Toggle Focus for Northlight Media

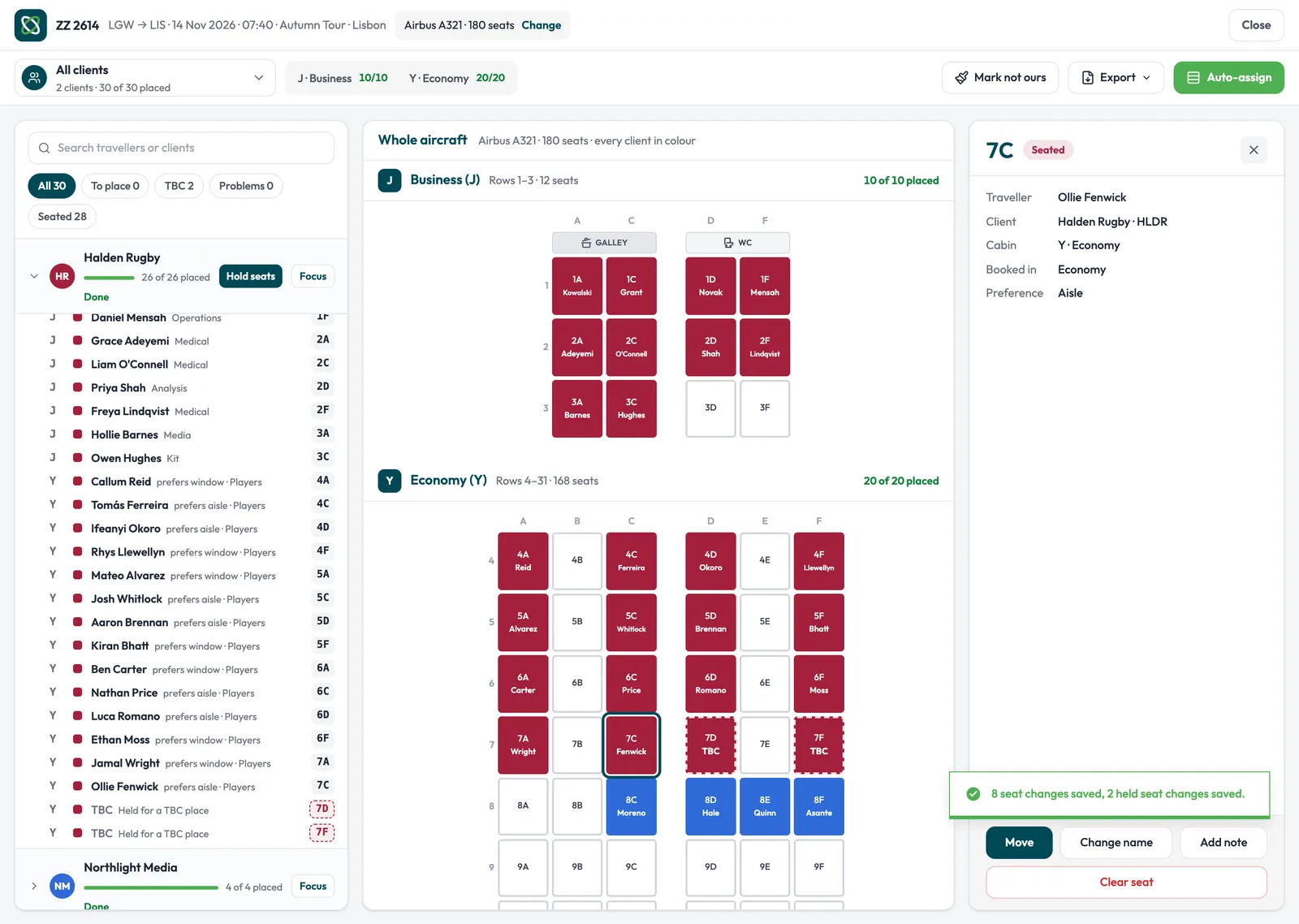coord(313,887)
